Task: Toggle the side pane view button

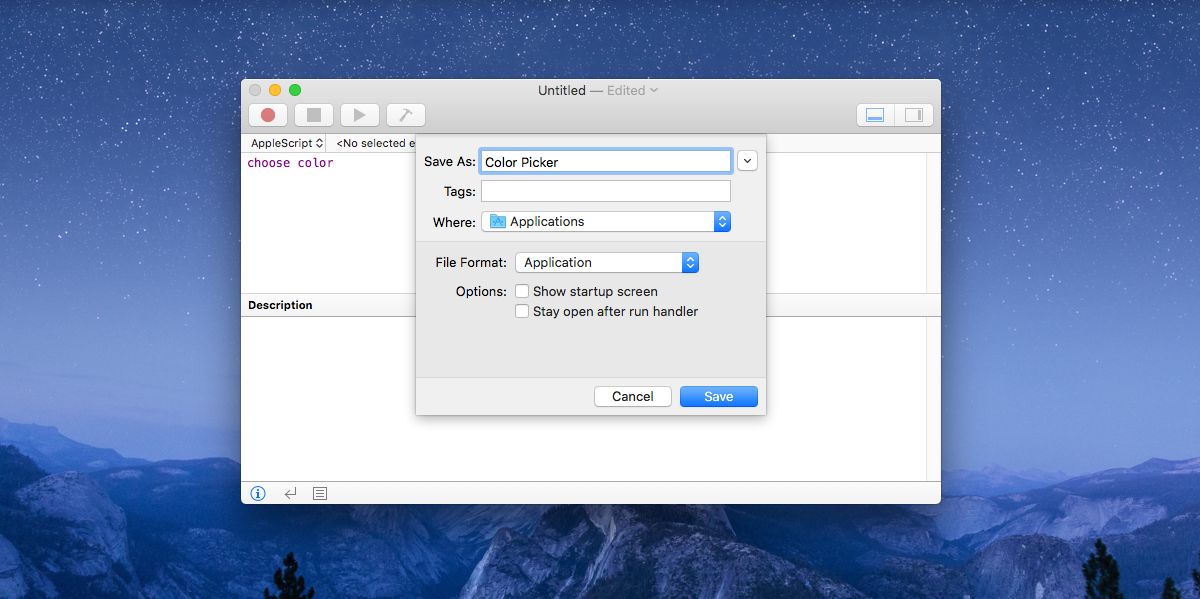Action: [913, 115]
